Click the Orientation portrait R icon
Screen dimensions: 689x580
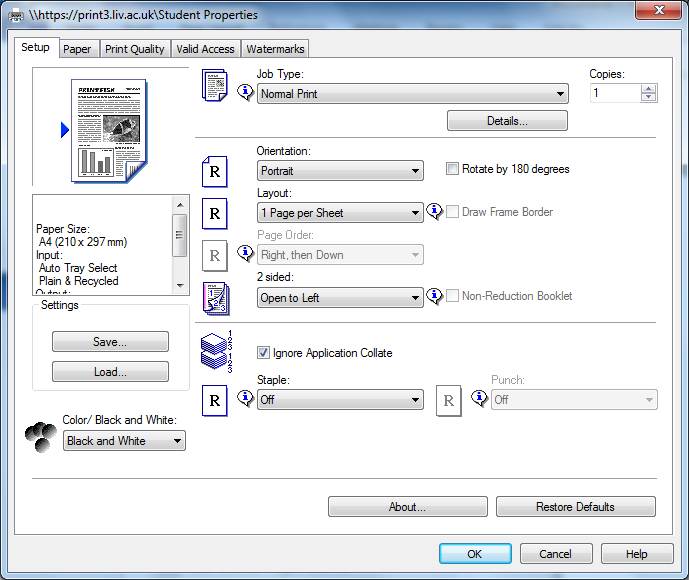point(214,171)
